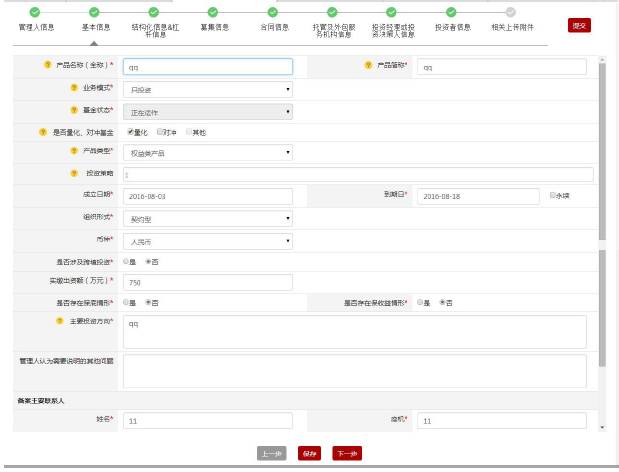The image size is (619, 472).
Task: Select 是 for 是否存在保收益情形
Action: pyautogui.click(x=420, y=302)
